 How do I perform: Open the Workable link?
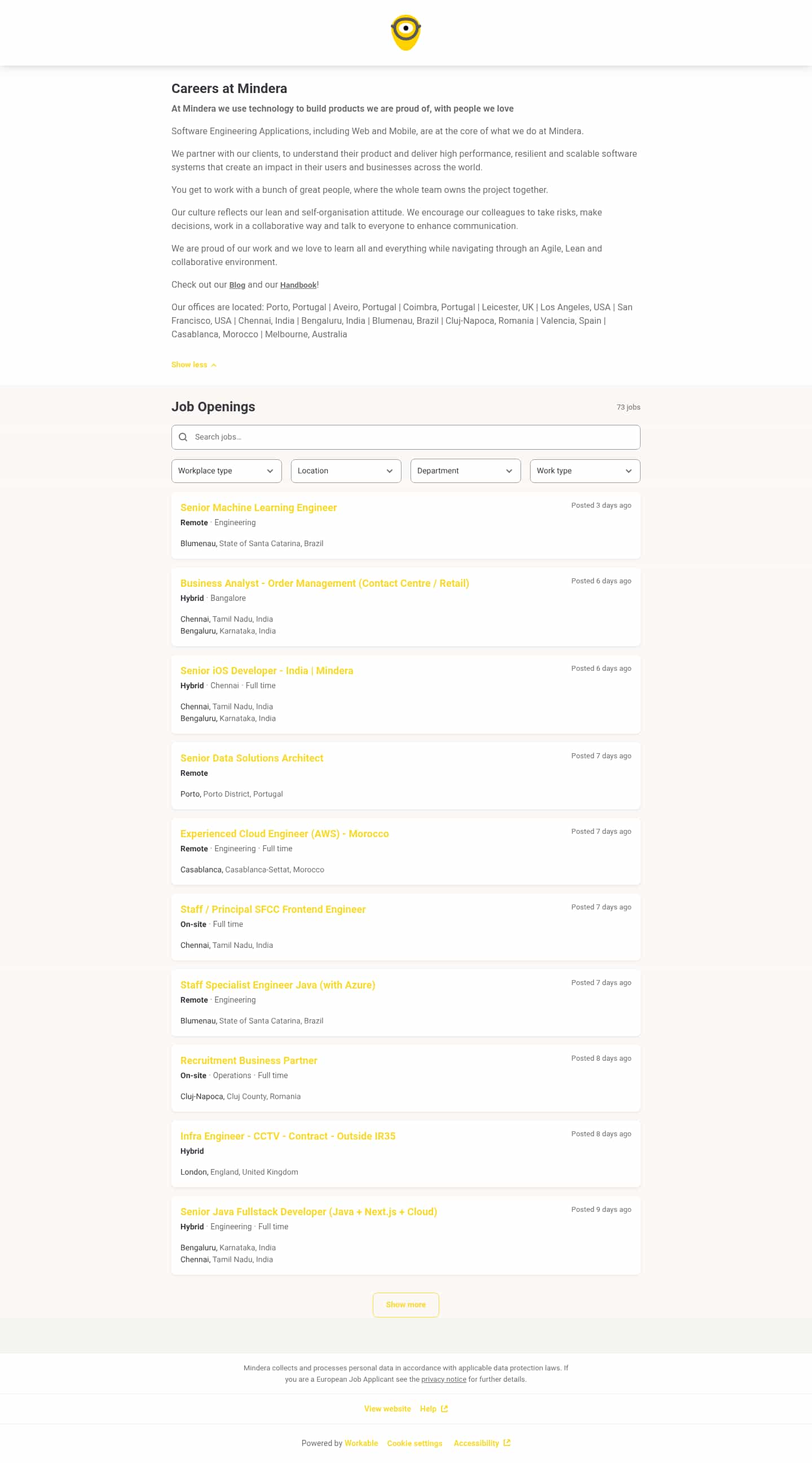(361, 1443)
